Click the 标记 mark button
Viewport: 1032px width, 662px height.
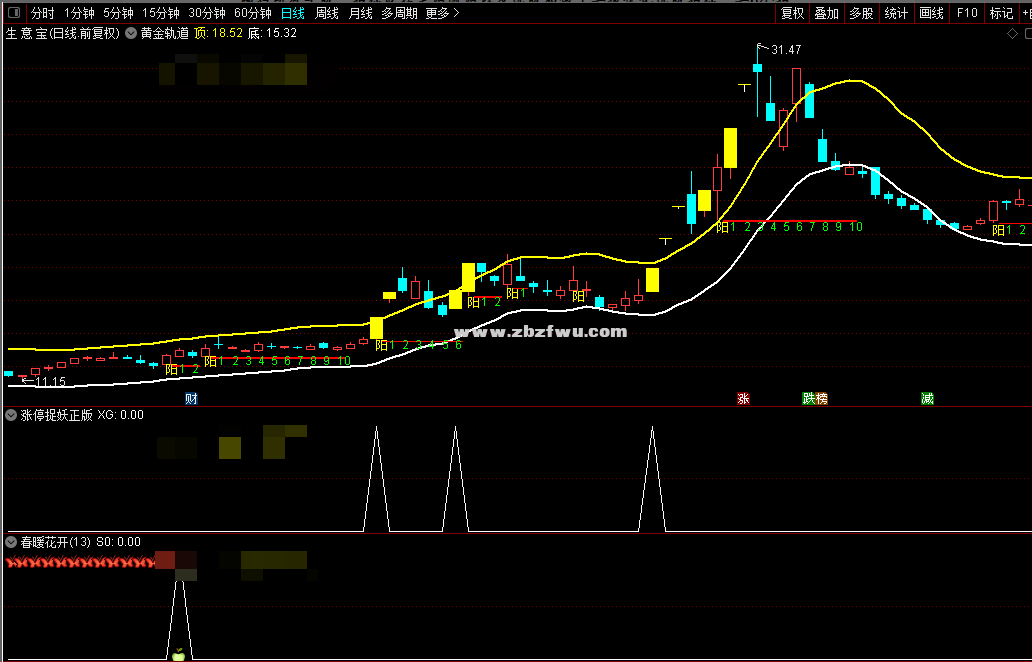pyautogui.click(x=1001, y=13)
